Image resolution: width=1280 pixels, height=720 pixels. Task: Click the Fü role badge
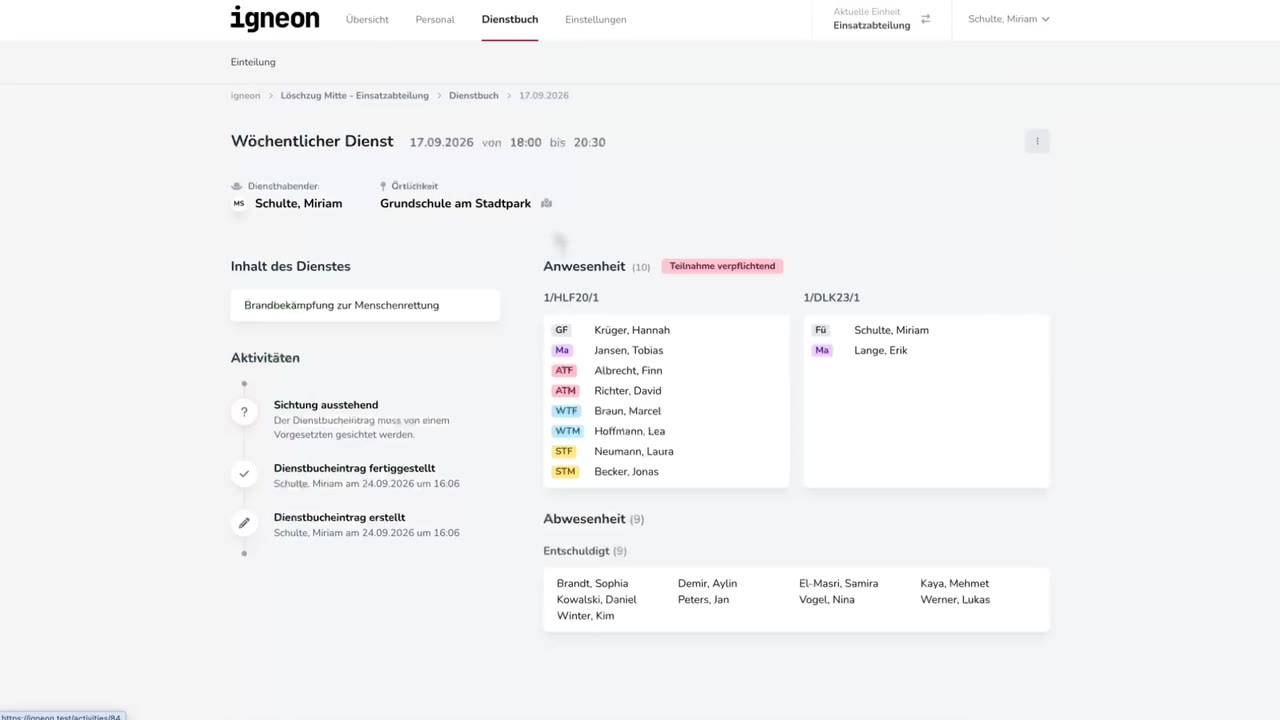pos(821,330)
